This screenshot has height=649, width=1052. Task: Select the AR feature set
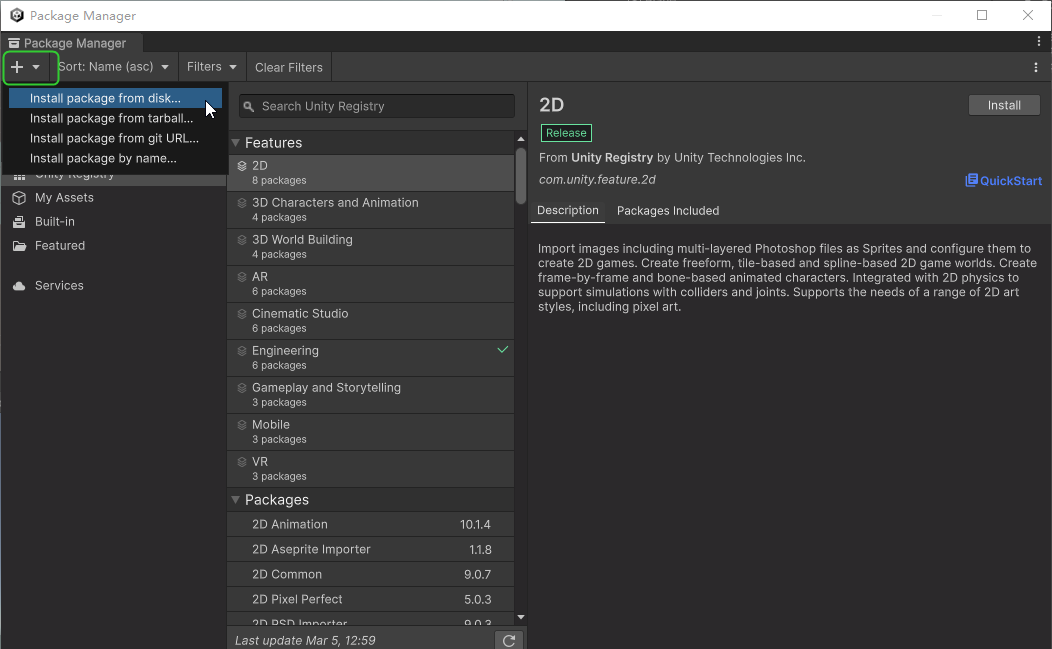pyautogui.click(x=371, y=284)
